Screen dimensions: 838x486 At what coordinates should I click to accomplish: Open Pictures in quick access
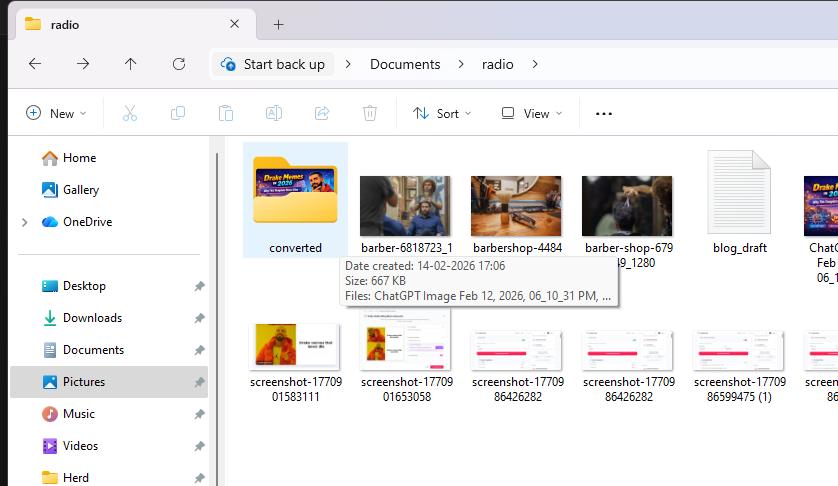pyautogui.click(x=109, y=382)
